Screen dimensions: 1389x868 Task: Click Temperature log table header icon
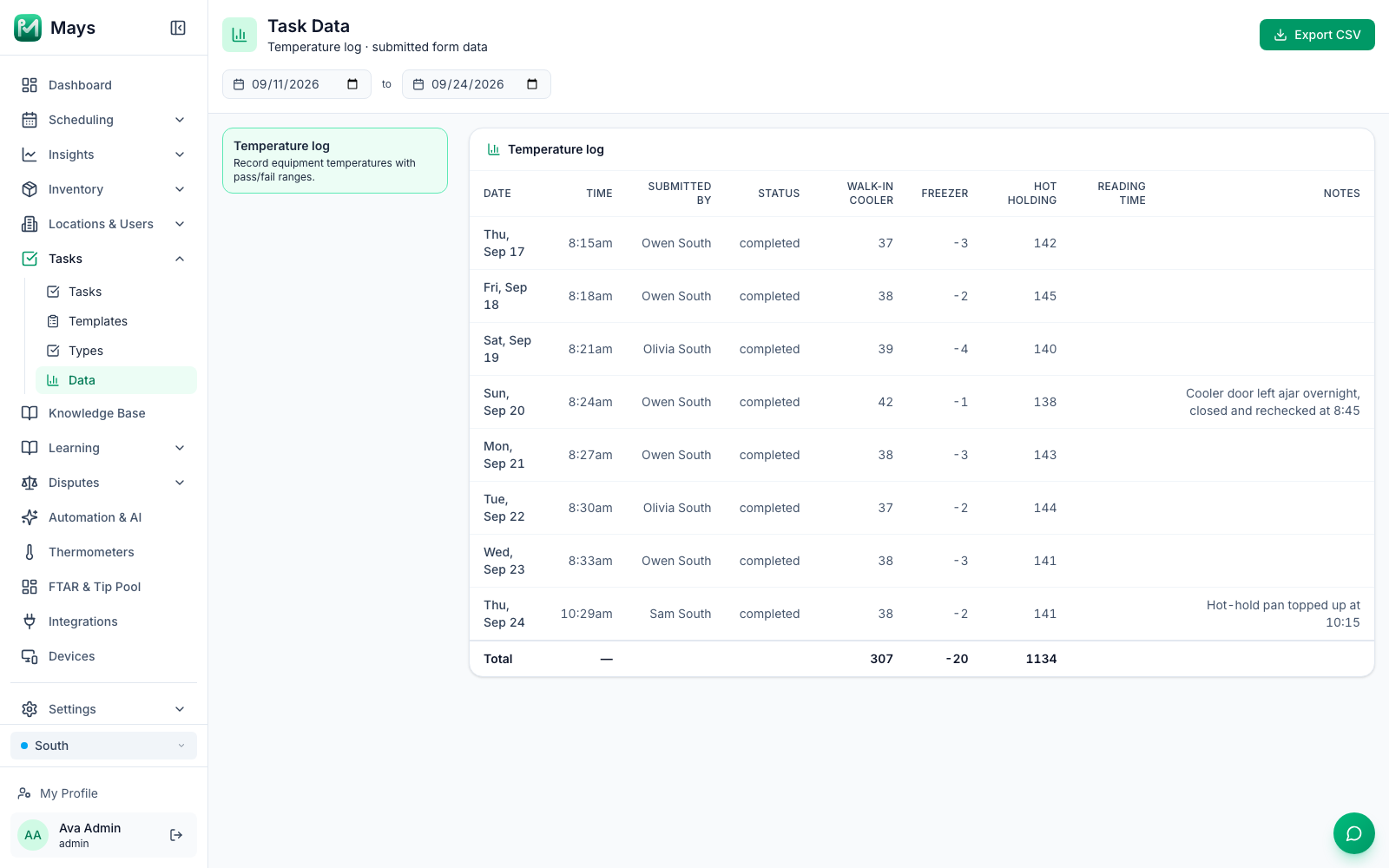point(493,149)
